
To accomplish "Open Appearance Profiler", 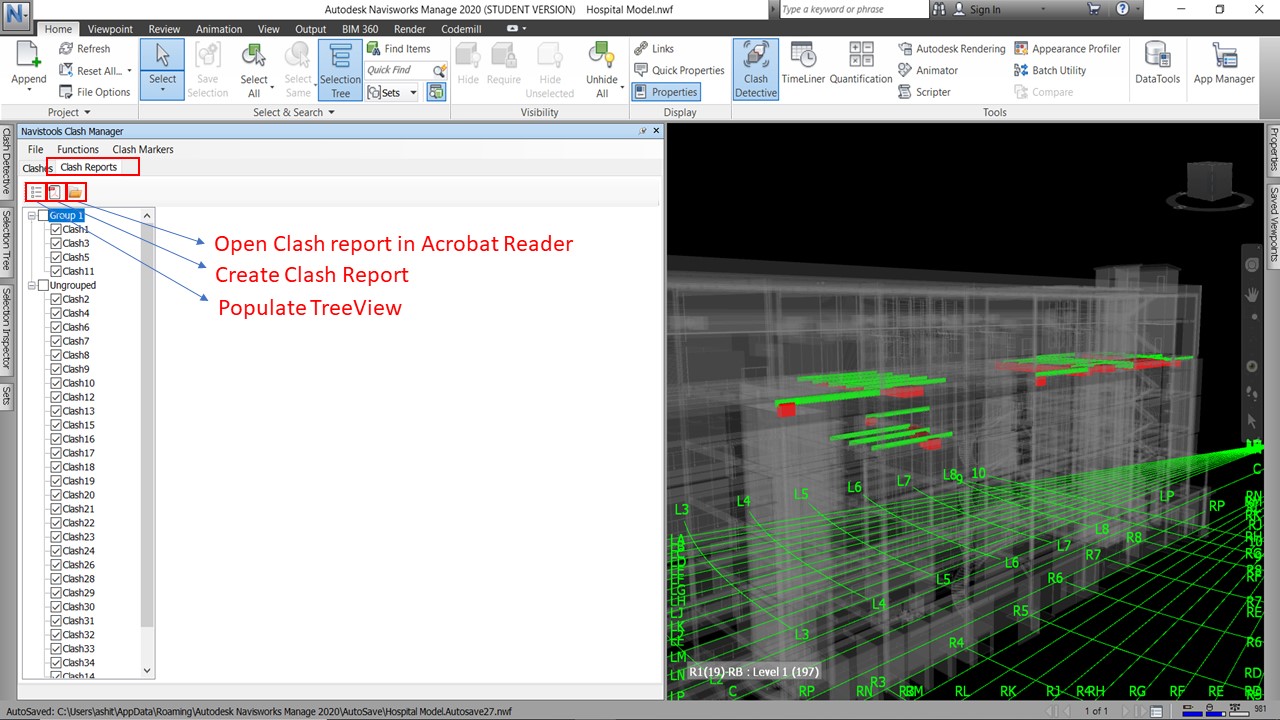I will click(1068, 48).
